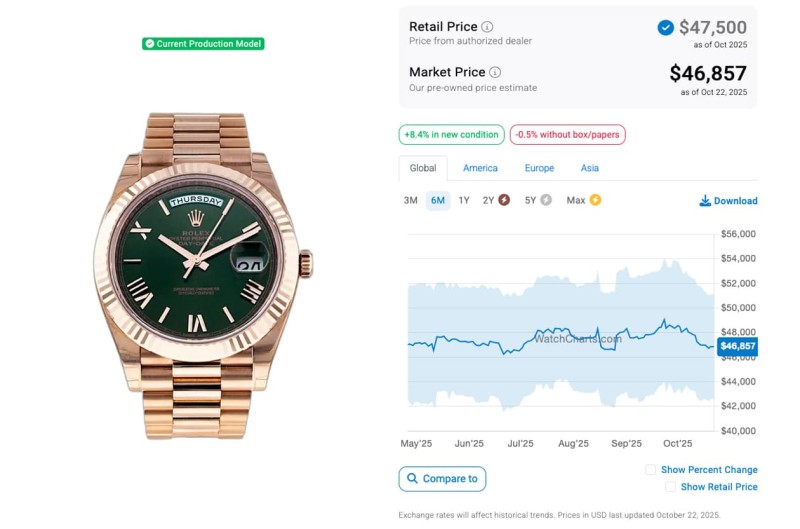Click the Retail Price info icon

click(487, 27)
